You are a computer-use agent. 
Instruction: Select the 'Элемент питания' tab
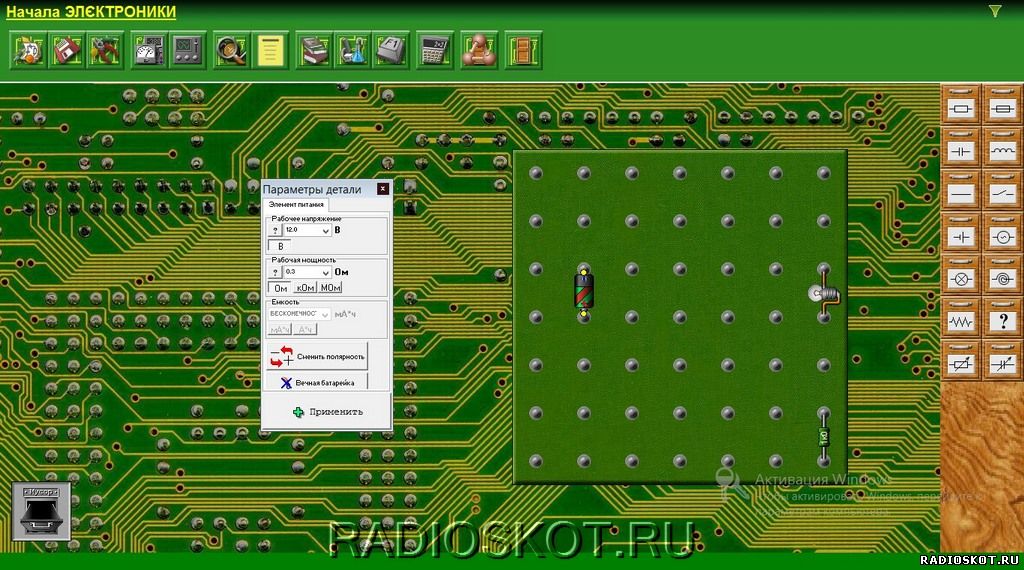coord(296,204)
